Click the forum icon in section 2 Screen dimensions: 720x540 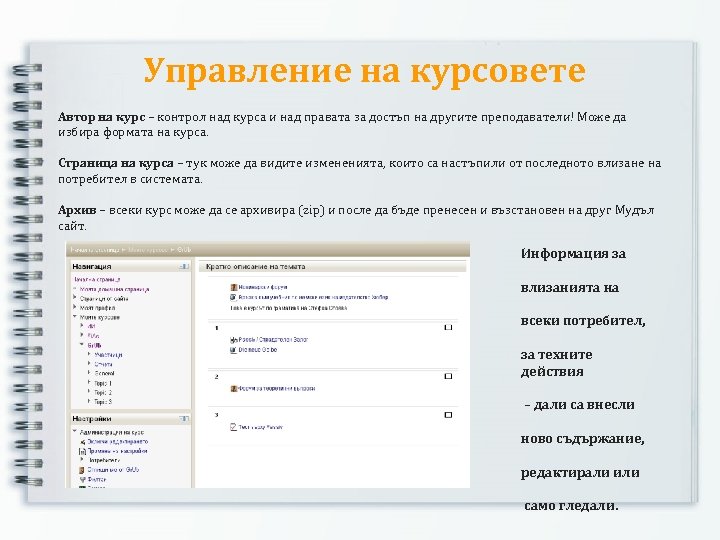234,388
